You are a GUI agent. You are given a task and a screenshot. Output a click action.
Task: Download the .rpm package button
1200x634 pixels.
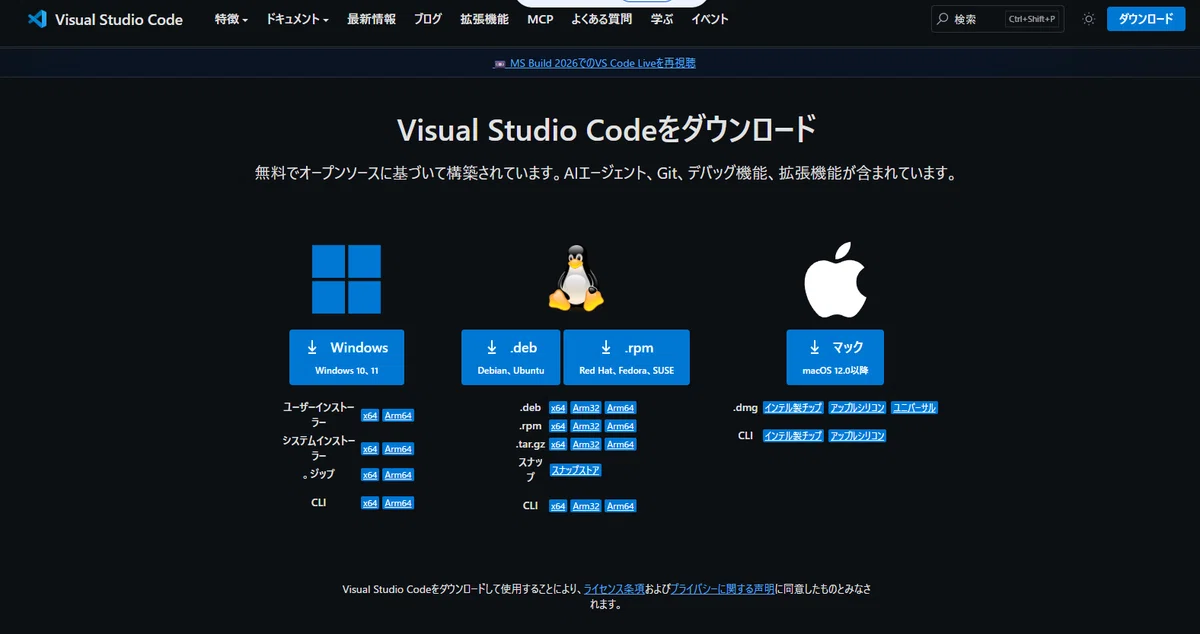626,357
